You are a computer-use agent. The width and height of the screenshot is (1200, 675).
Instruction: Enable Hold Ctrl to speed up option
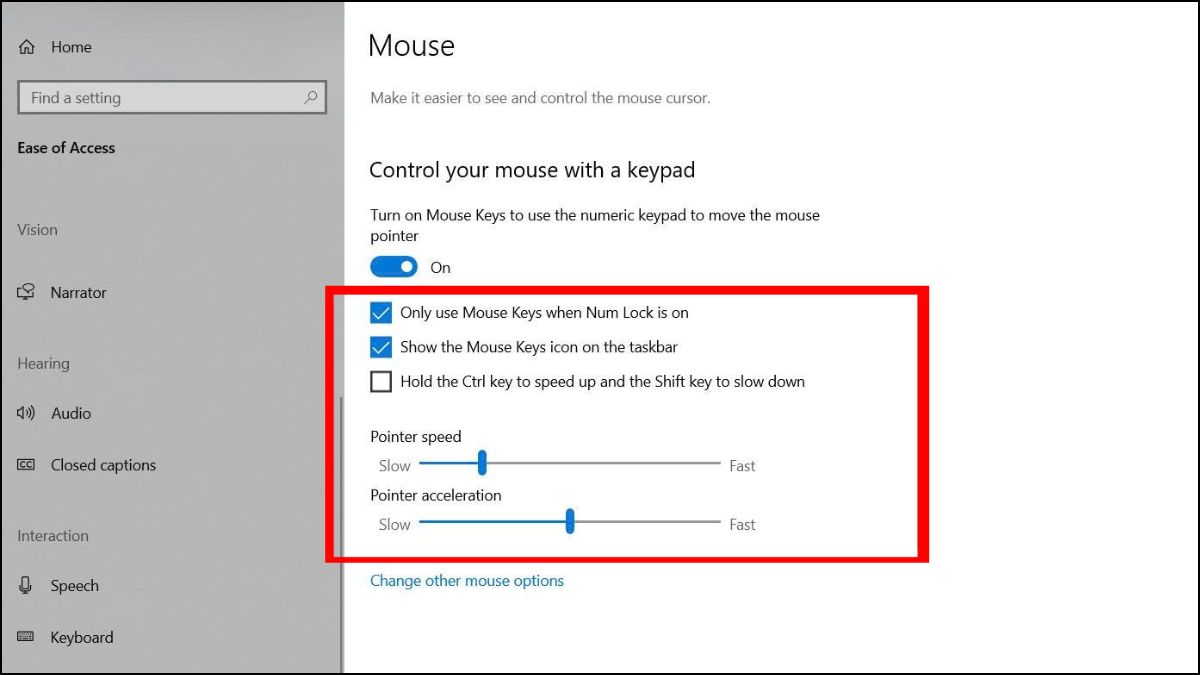click(x=381, y=381)
